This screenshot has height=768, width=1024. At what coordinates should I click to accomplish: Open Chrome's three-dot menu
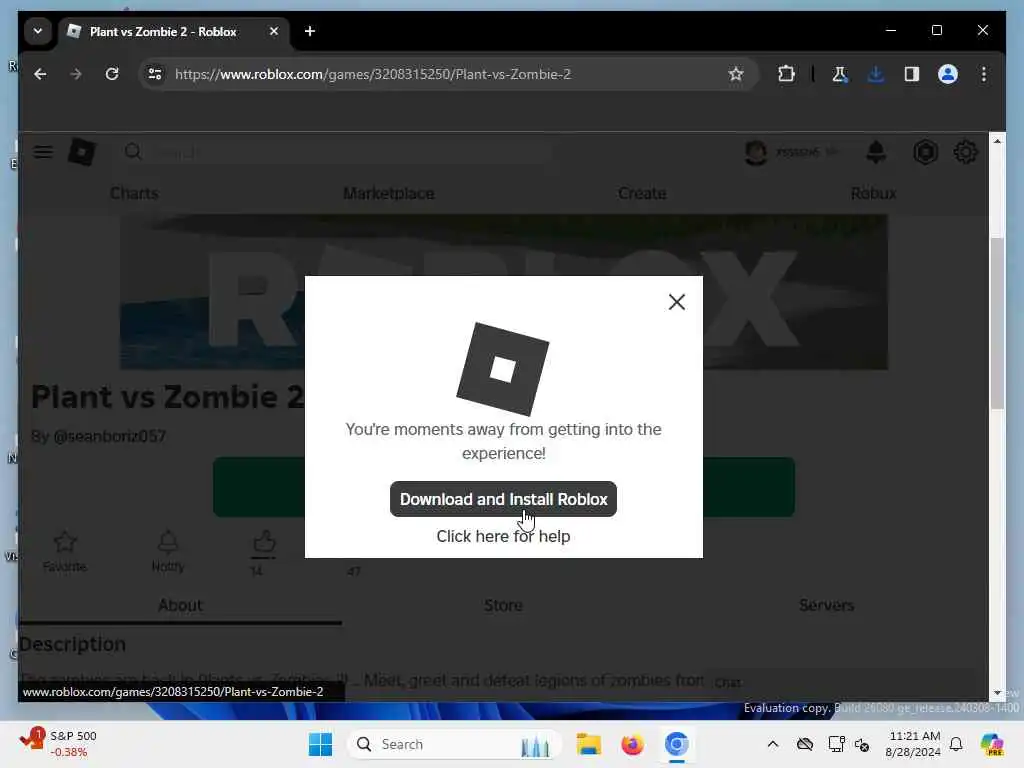point(984,74)
